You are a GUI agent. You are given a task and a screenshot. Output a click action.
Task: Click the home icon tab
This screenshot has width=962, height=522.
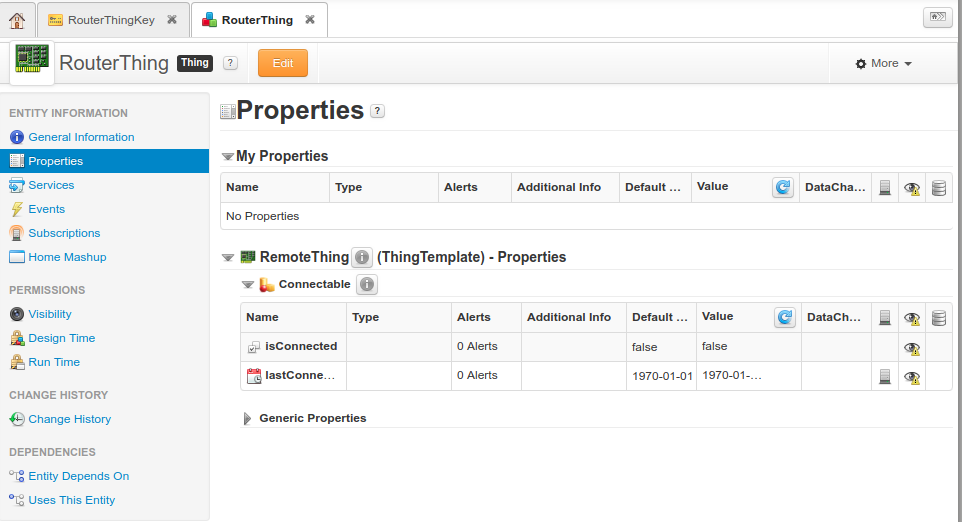17,20
